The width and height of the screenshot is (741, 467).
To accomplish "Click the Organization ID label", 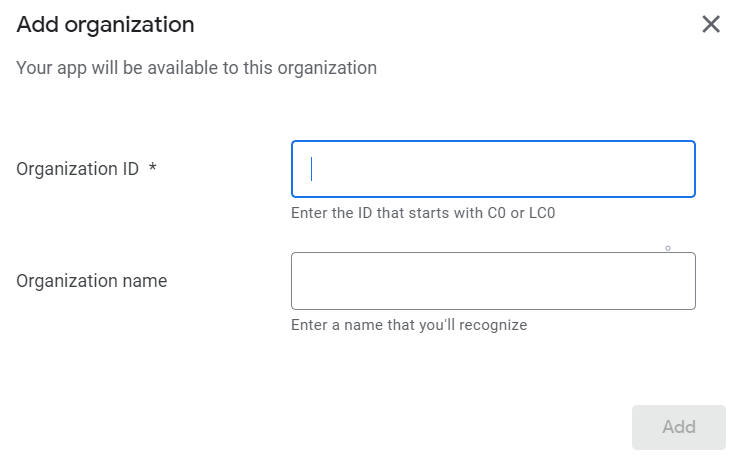I will (77, 169).
